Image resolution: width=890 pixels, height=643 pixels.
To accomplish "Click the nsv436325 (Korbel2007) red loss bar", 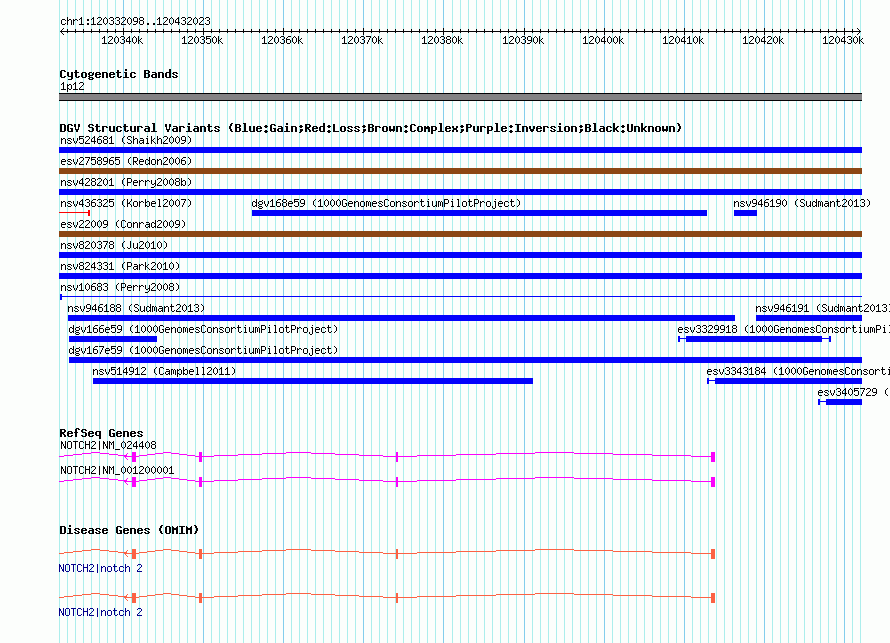I will click(75, 212).
